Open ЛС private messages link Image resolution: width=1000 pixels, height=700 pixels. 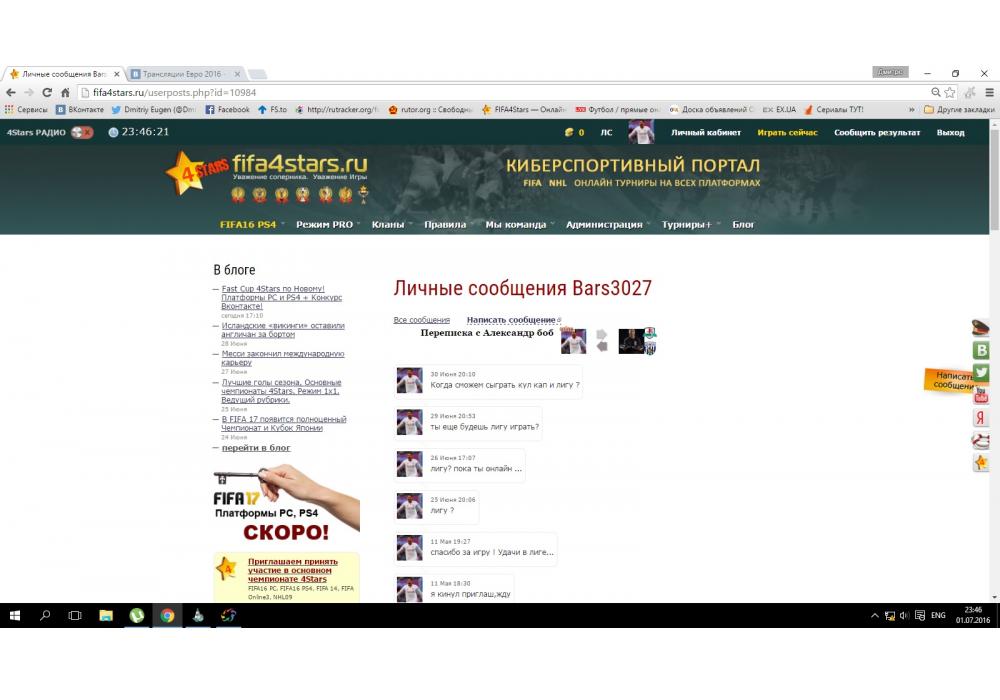607,133
